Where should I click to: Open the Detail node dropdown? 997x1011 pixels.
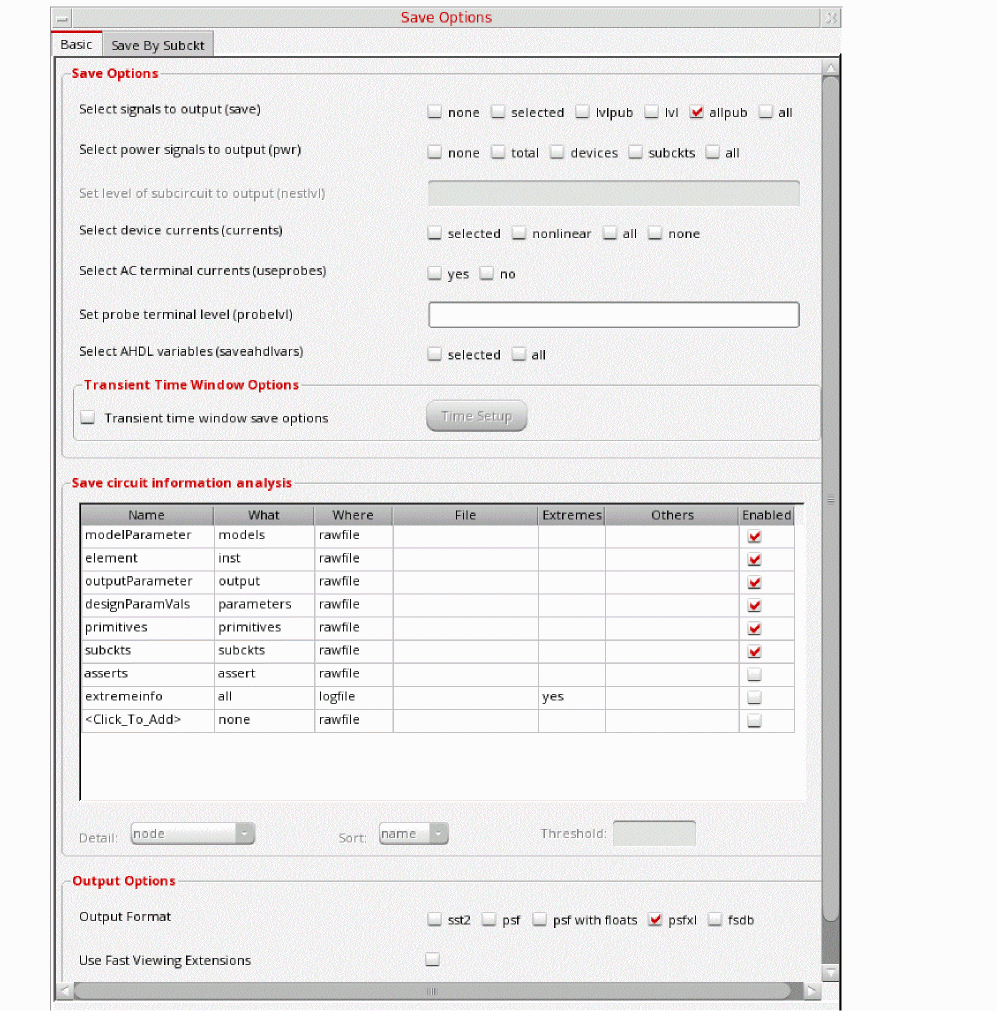[193, 834]
